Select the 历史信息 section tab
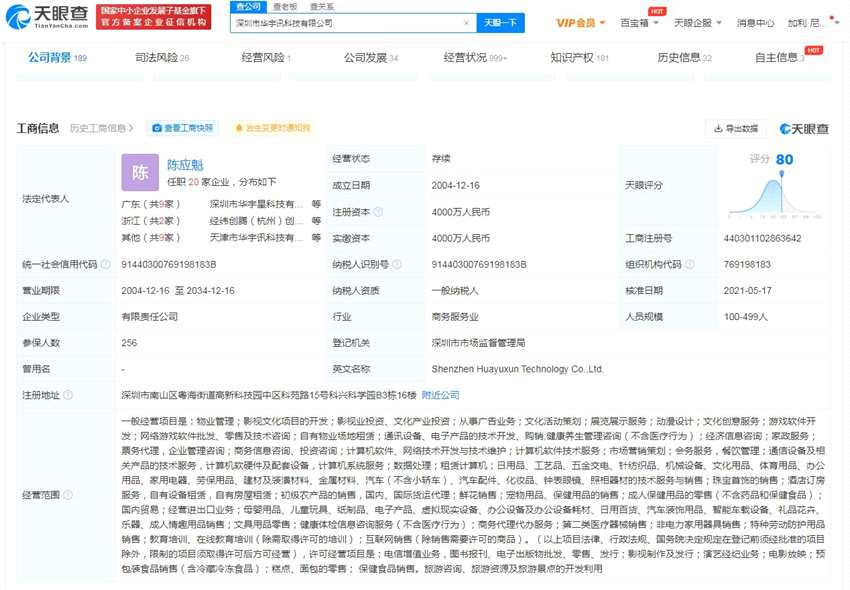The height and width of the screenshot is (590, 850). pos(684,57)
